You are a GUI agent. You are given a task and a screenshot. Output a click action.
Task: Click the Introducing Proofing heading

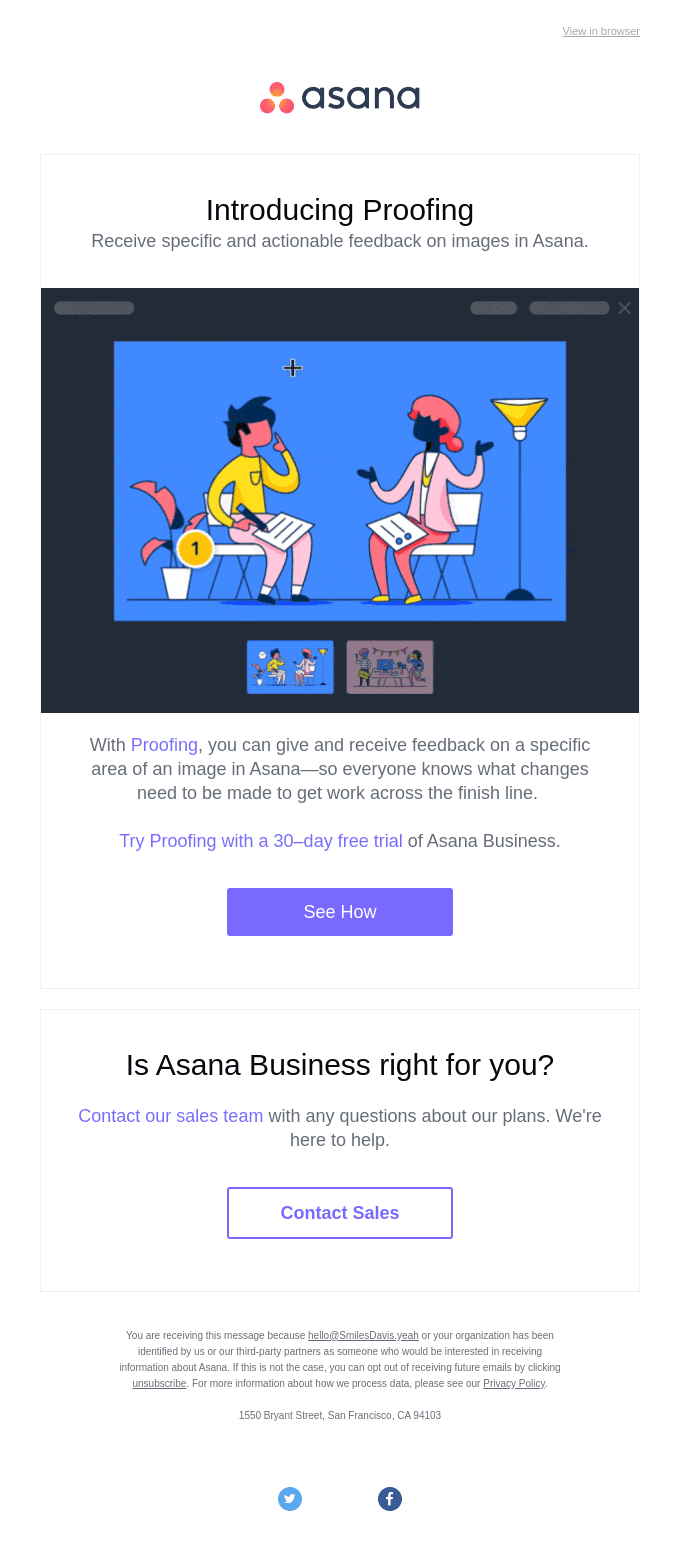coord(340,210)
